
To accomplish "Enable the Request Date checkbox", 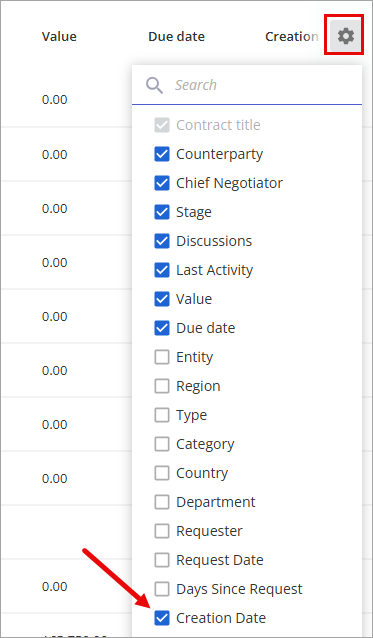I will click(162, 560).
